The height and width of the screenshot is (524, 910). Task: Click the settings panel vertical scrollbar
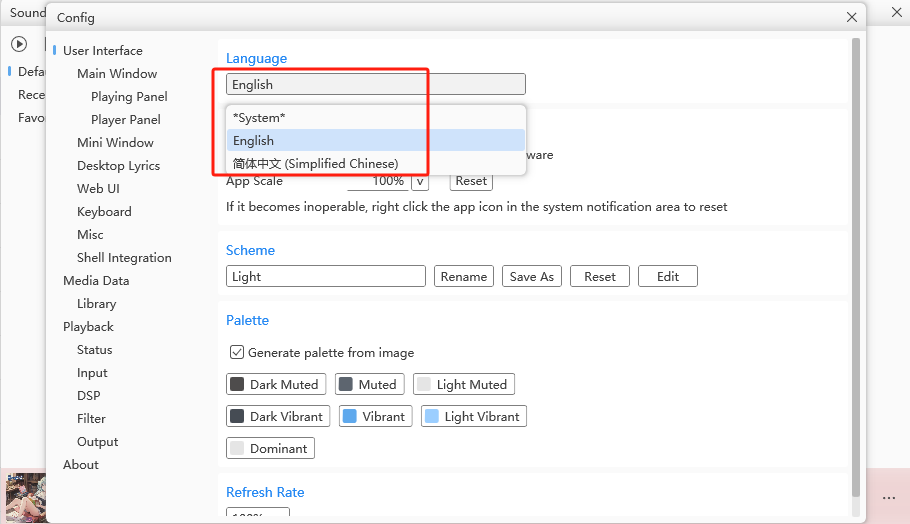coord(855,260)
